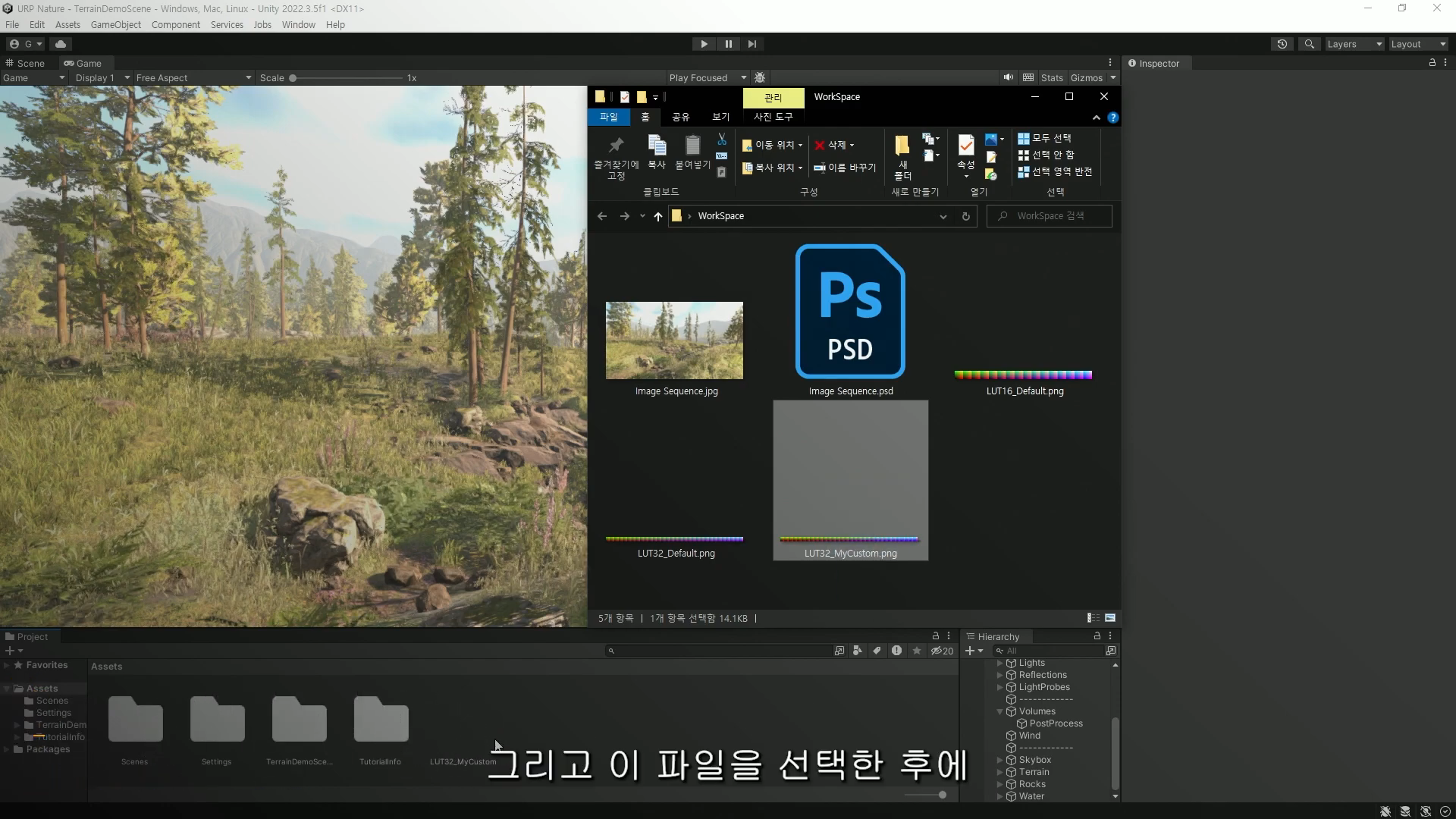Click the Unity global search magnifier icon
The image size is (1456, 819).
1309,44
